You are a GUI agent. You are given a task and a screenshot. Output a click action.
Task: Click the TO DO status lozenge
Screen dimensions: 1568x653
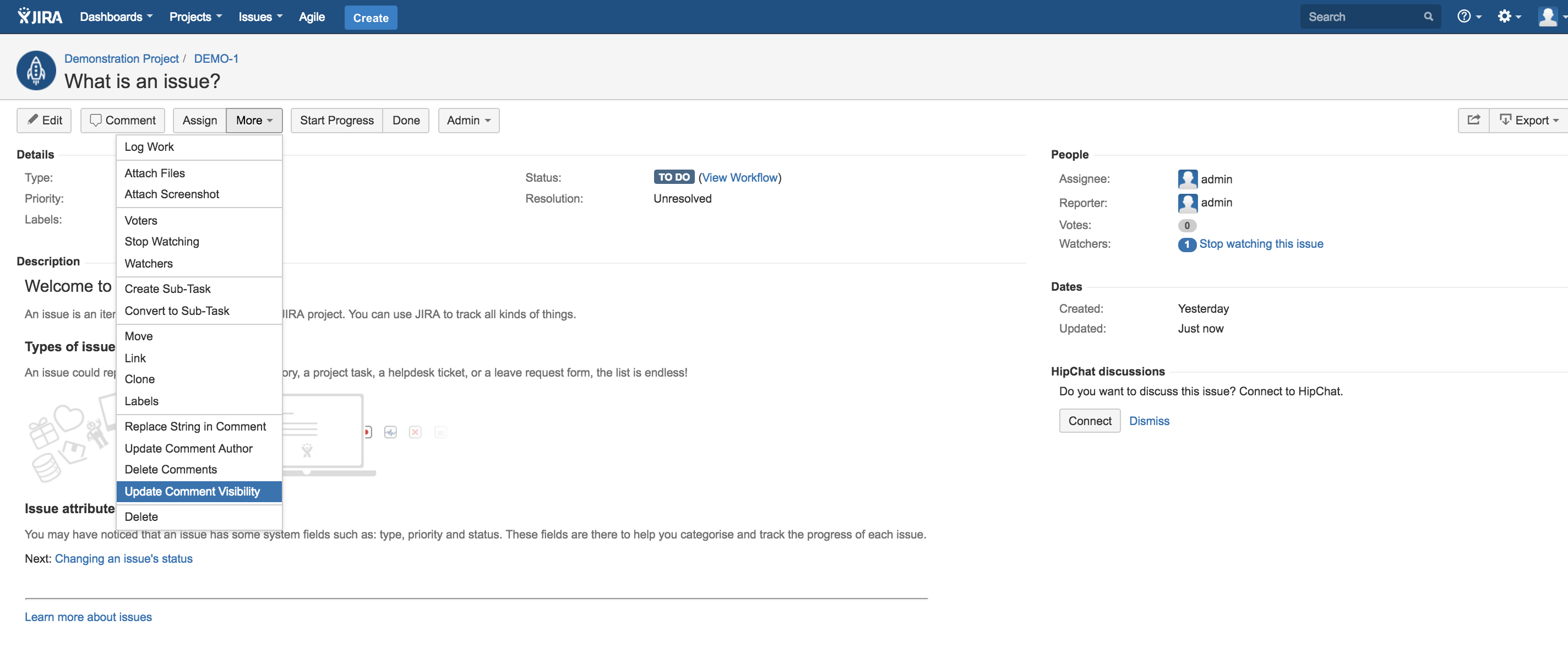tap(673, 177)
